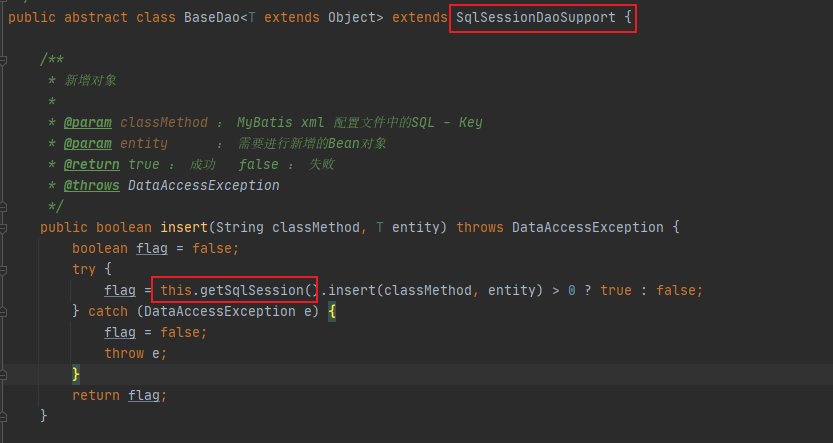
Task: Place cursor on BaseDao class name
Action: coord(212,18)
